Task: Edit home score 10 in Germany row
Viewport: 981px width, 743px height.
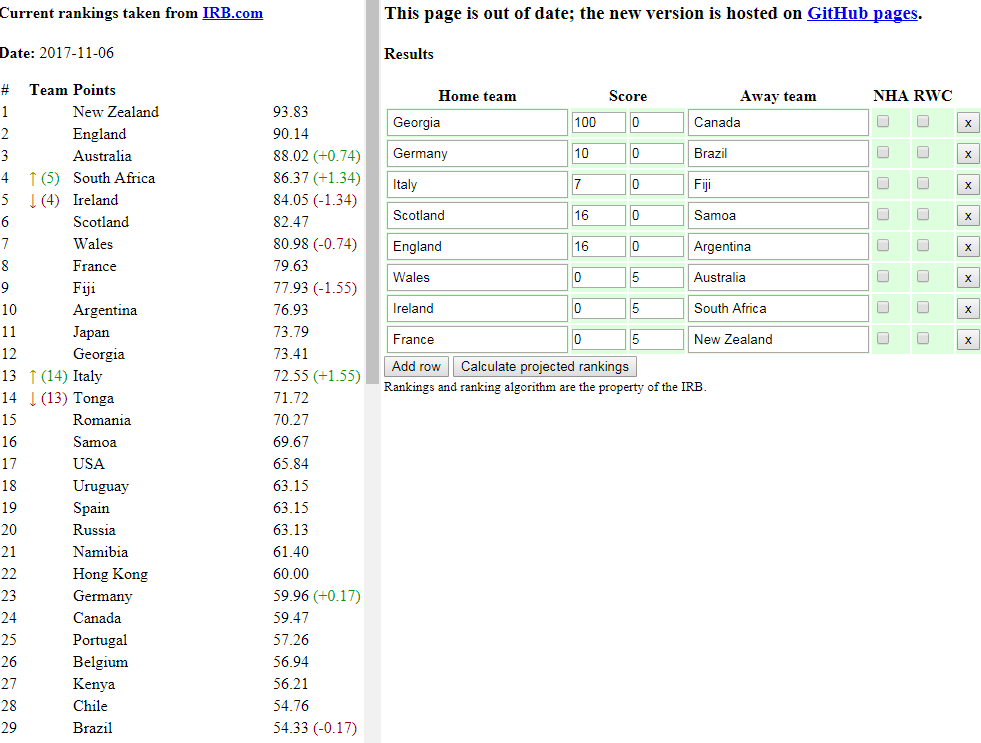Action: [x=599, y=153]
